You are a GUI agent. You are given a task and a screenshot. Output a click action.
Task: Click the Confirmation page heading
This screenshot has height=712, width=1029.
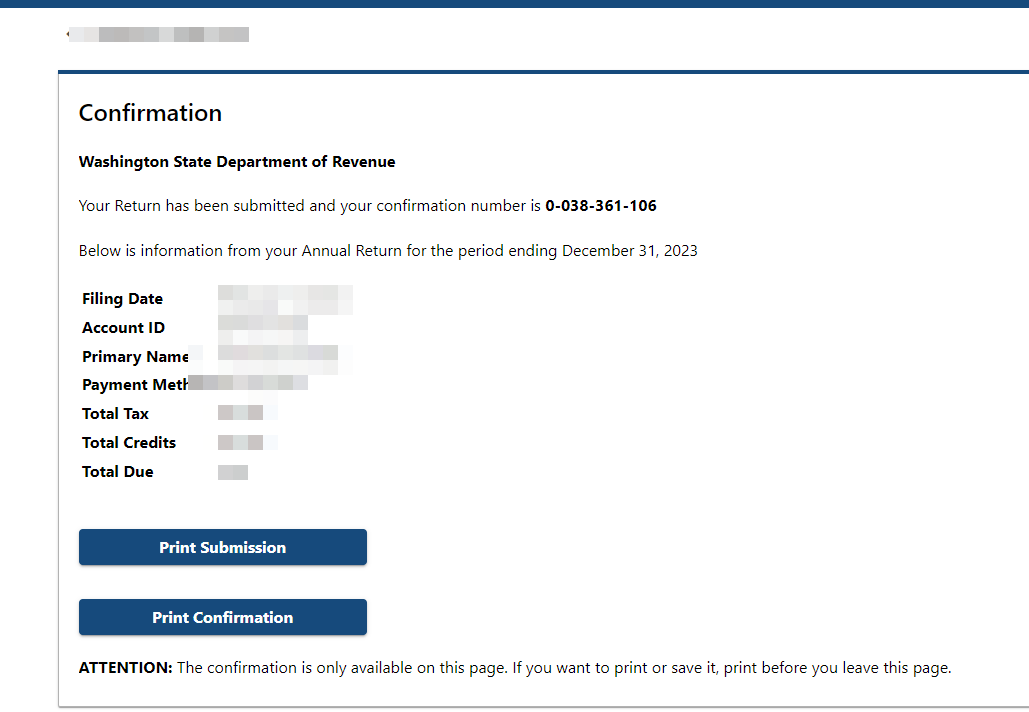click(150, 113)
